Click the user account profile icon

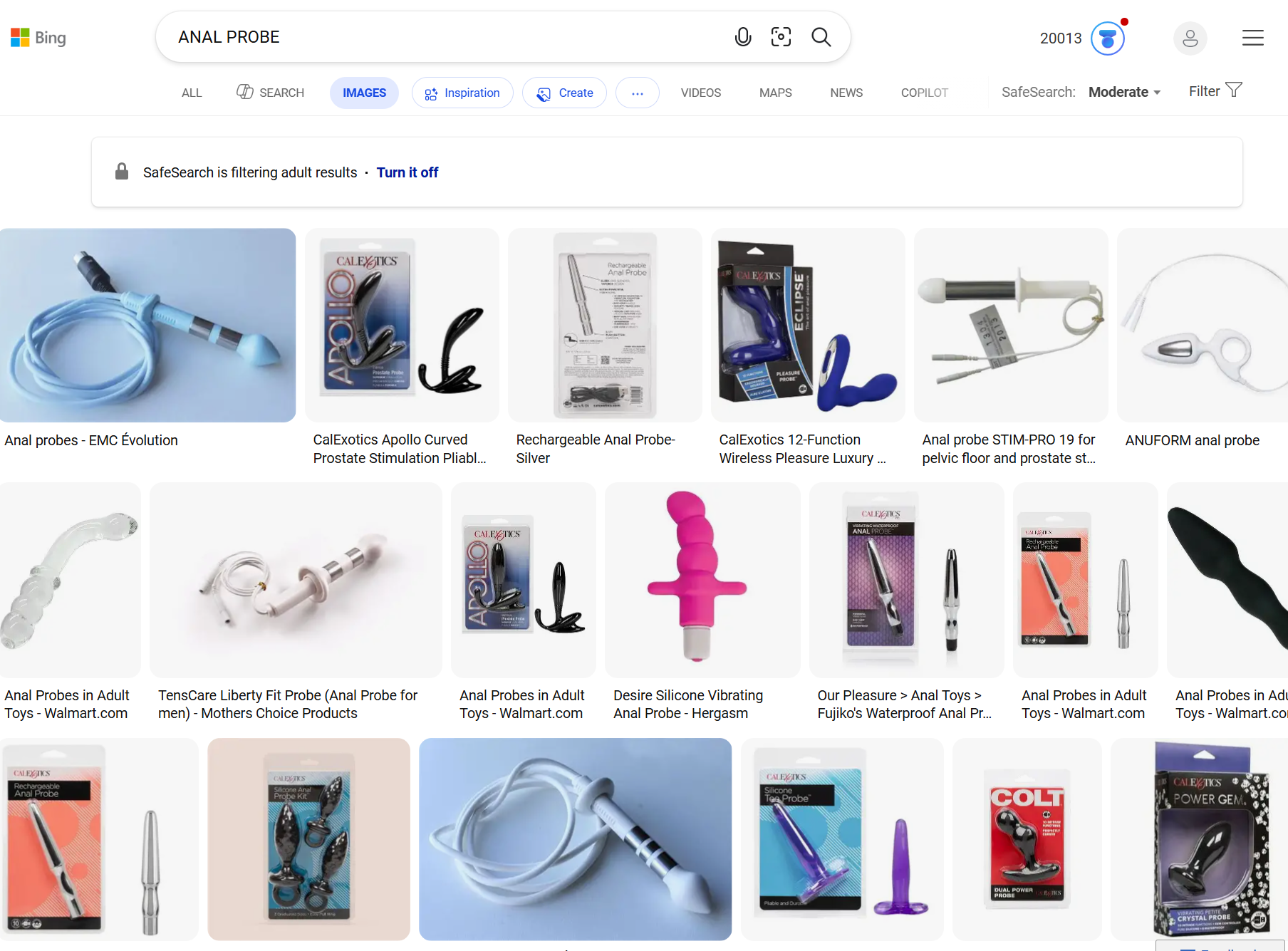1190,38
